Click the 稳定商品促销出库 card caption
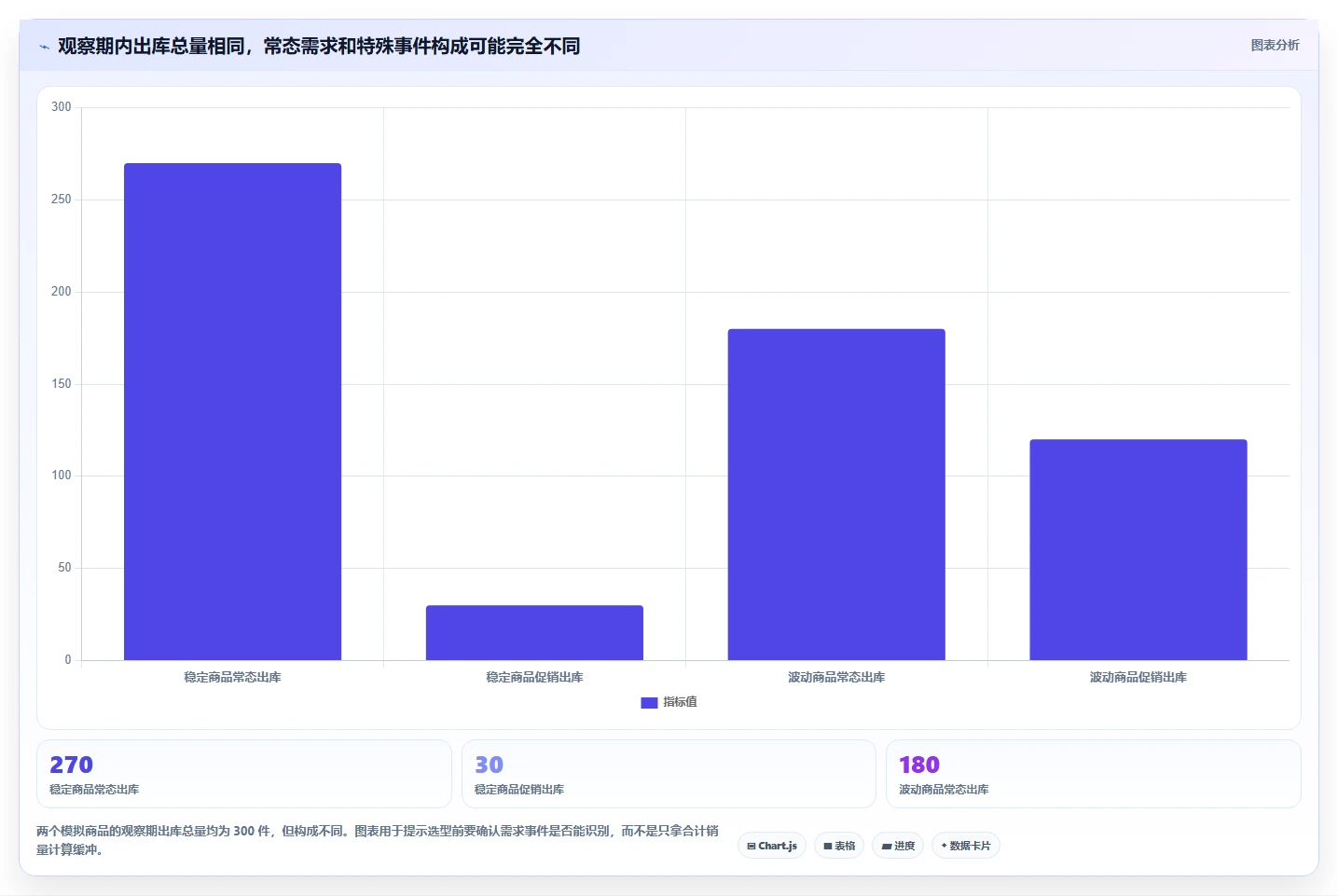Screen dimensions: 1338x896 pos(519,790)
